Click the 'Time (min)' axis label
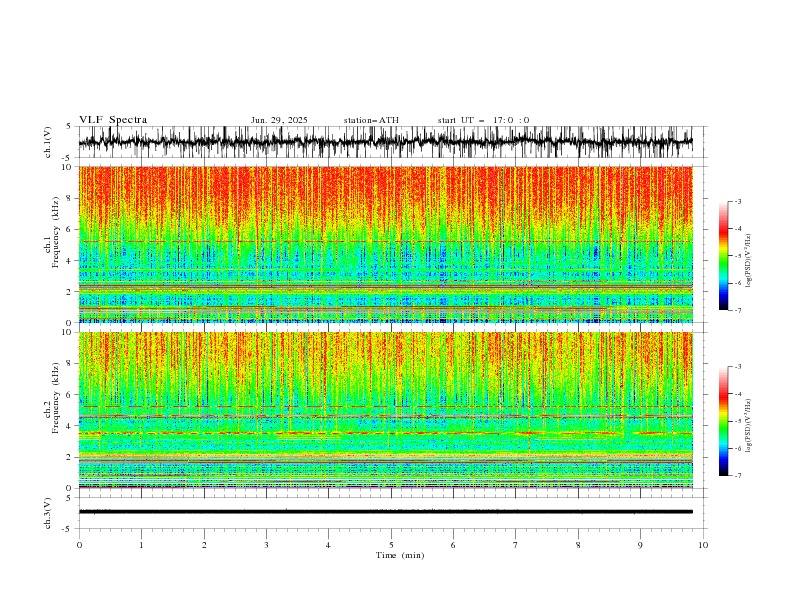 click(x=400, y=555)
